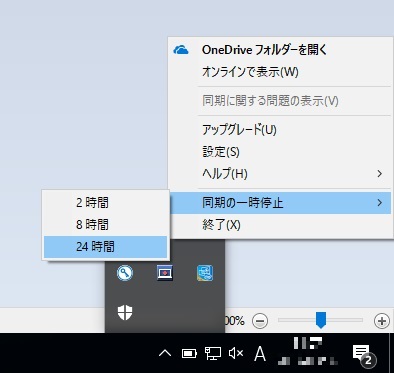Open the Intel graphics tray icon
Viewport: 394px width, 373px height.
205,273
